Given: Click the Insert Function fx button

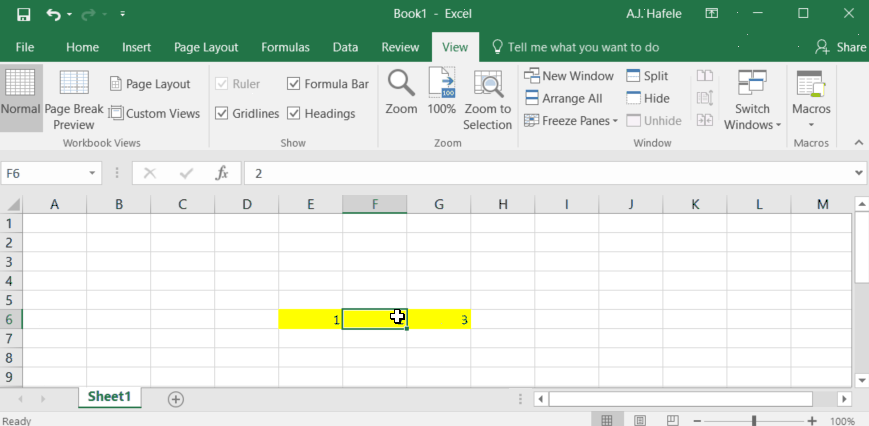Looking at the screenshot, I should [222, 173].
